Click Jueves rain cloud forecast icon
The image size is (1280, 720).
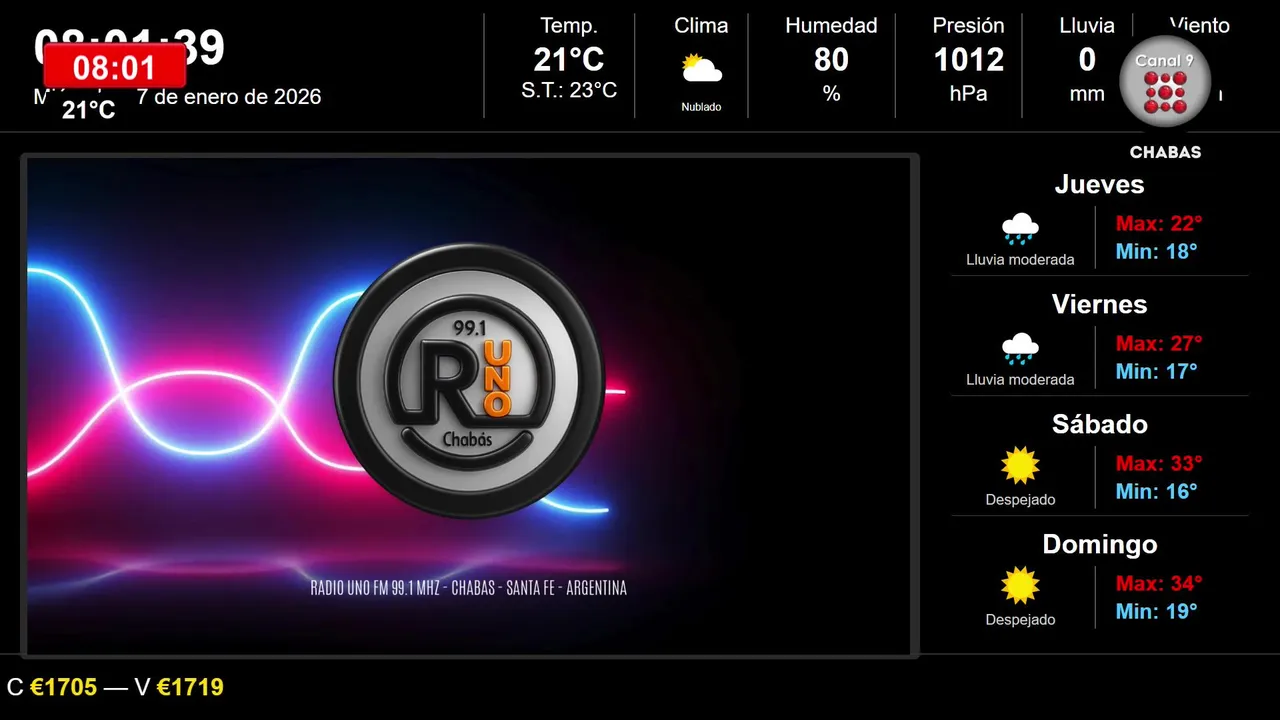click(1020, 229)
